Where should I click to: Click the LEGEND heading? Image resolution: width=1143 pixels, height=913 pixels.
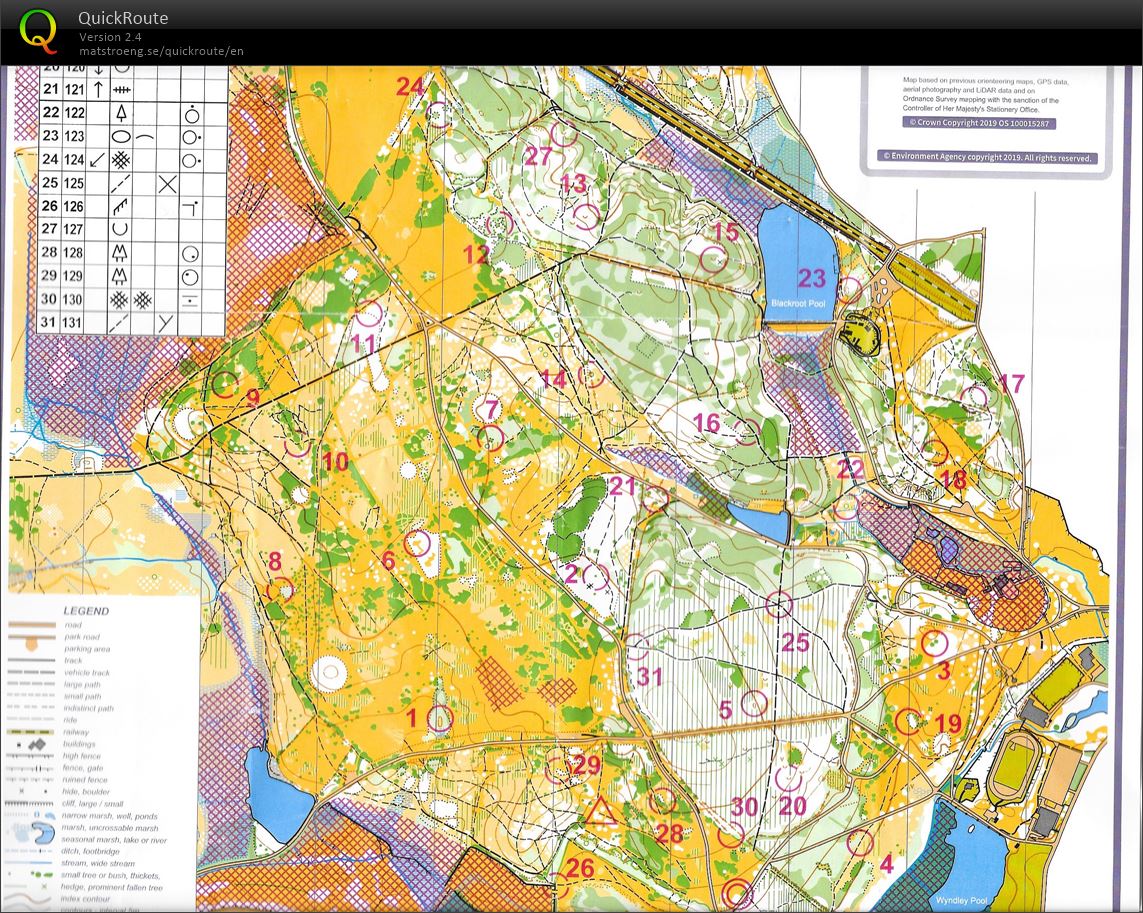(x=86, y=611)
